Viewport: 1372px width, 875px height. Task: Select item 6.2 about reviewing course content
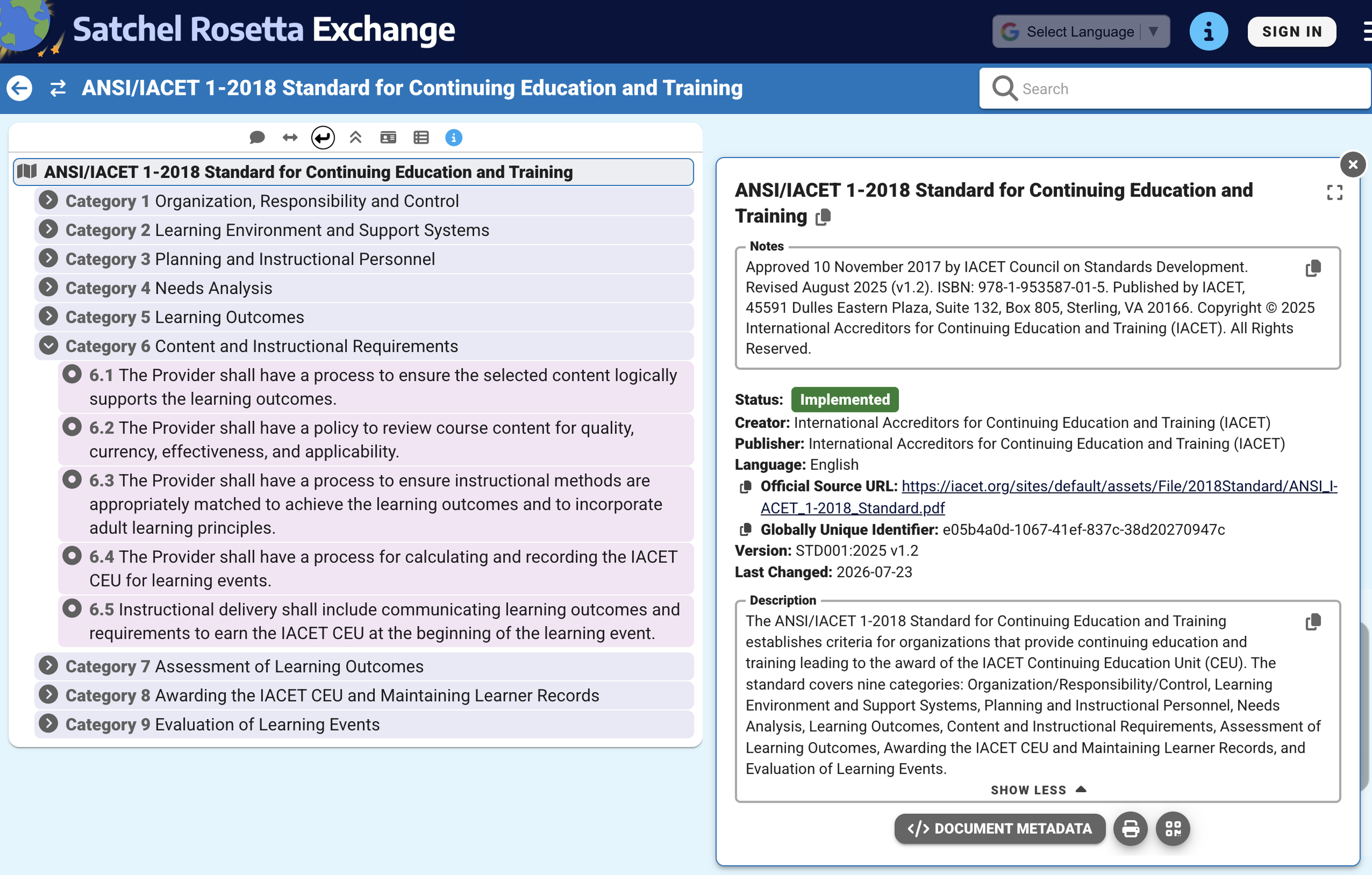tap(376, 439)
